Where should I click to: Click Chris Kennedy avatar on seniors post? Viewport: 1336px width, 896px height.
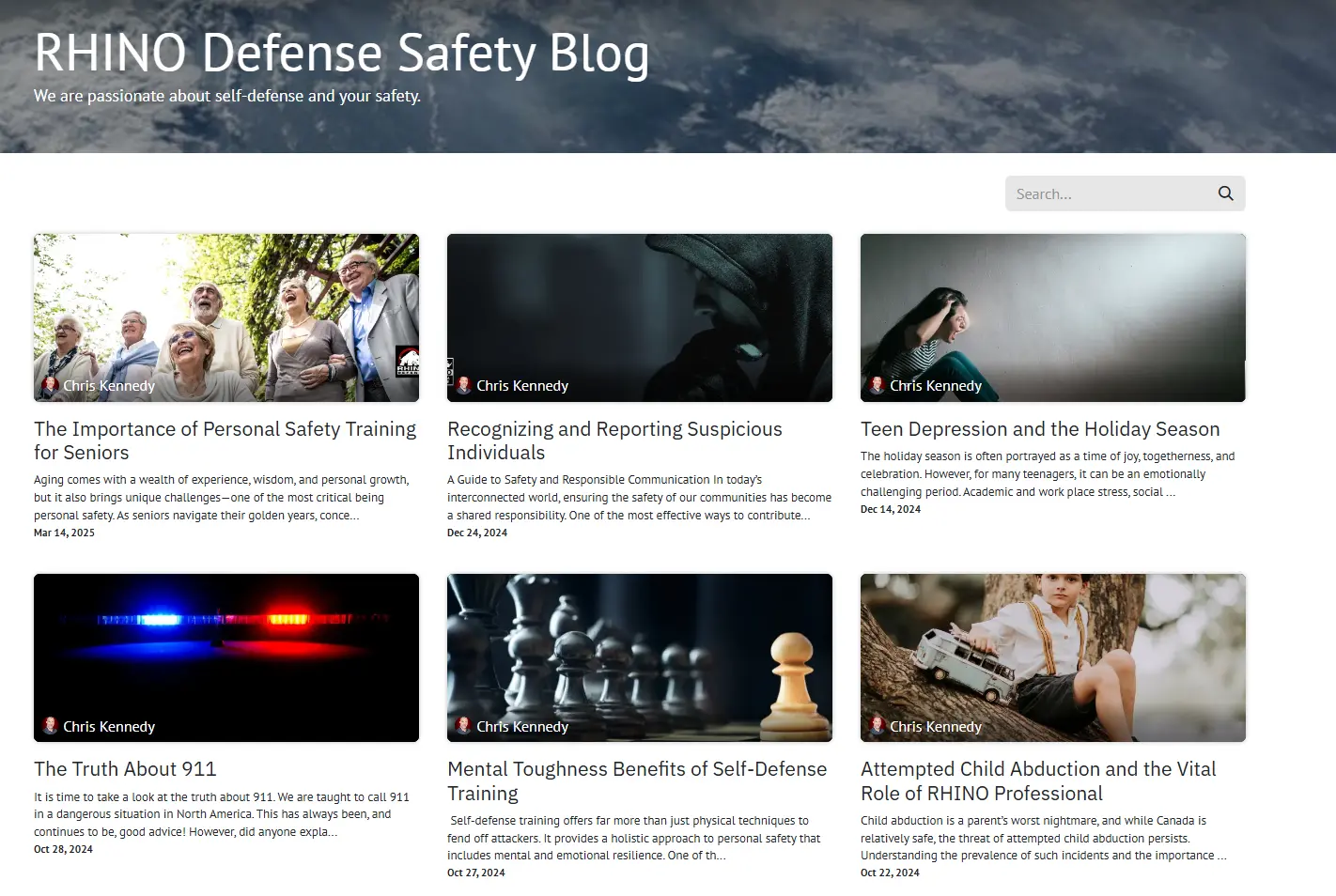(x=50, y=385)
